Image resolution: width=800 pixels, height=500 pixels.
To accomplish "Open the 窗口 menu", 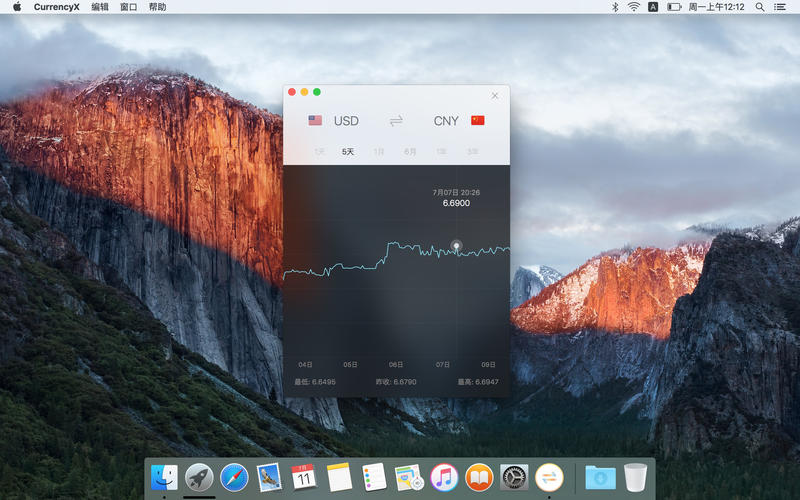I will [x=128, y=7].
